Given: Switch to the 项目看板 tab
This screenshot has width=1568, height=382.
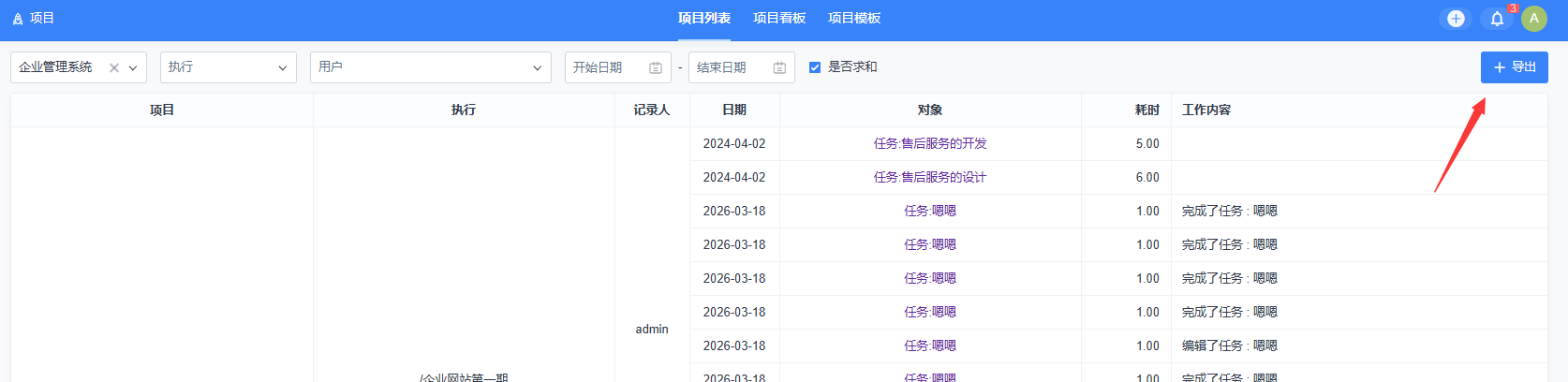Looking at the screenshot, I should [779, 19].
